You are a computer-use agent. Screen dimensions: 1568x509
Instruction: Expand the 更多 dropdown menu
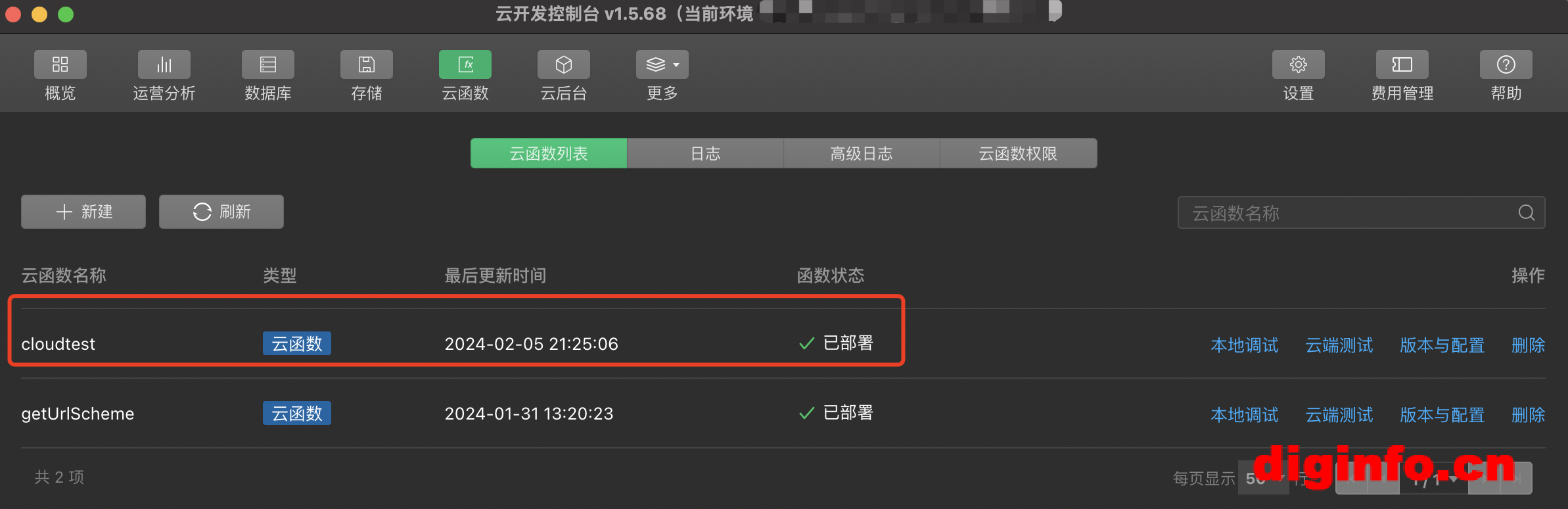coord(662,64)
